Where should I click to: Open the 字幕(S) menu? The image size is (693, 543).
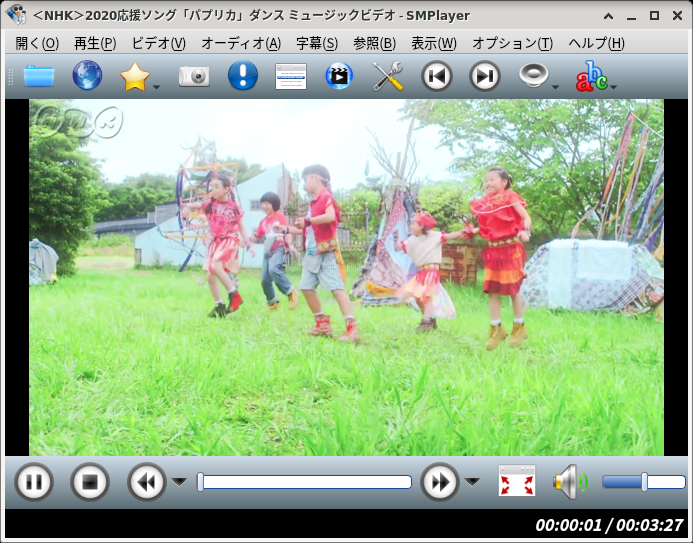tap(317, 43)
